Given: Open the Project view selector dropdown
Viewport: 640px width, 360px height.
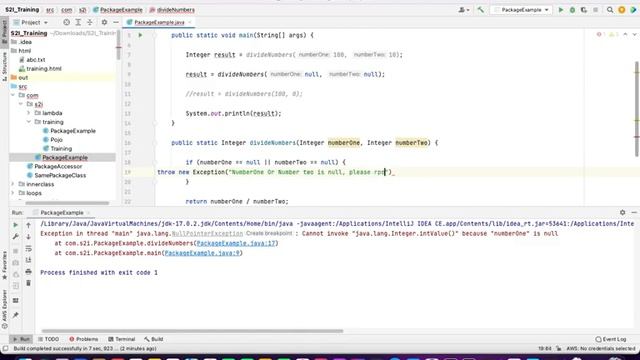Looking at the screenshot, I should pos(31,22).
